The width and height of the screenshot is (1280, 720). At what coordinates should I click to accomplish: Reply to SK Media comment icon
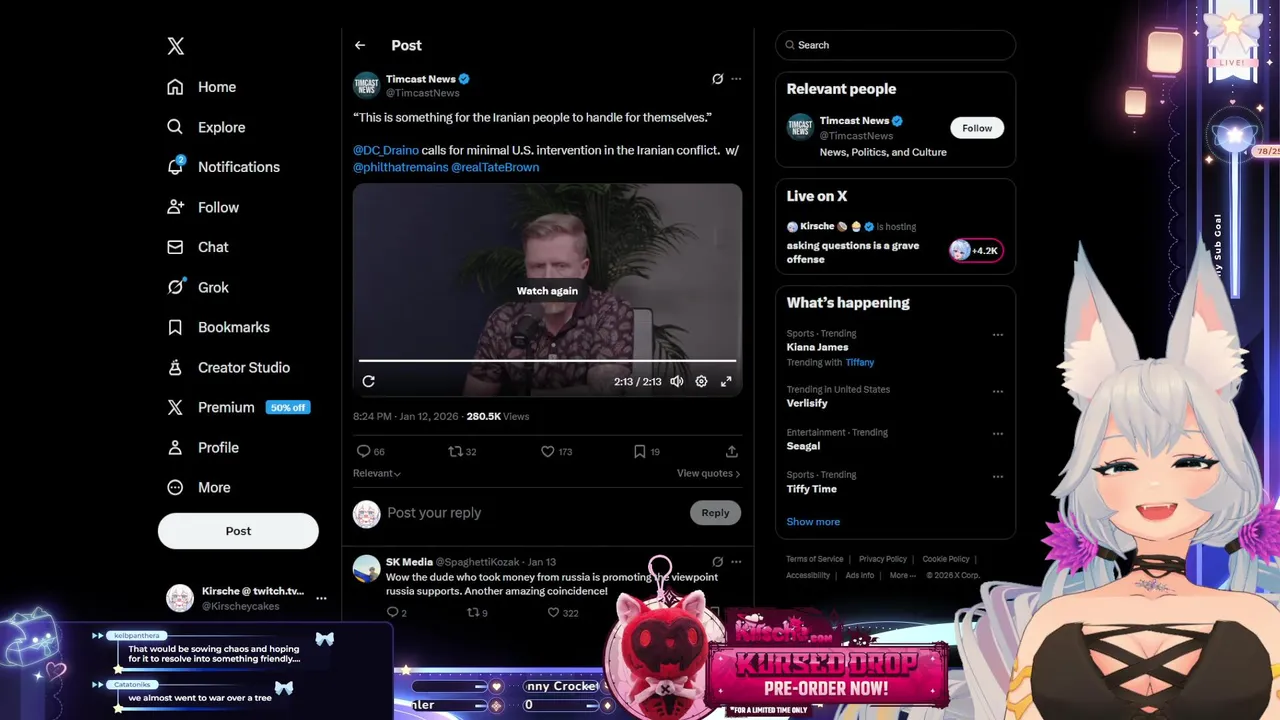pos(392,612)
